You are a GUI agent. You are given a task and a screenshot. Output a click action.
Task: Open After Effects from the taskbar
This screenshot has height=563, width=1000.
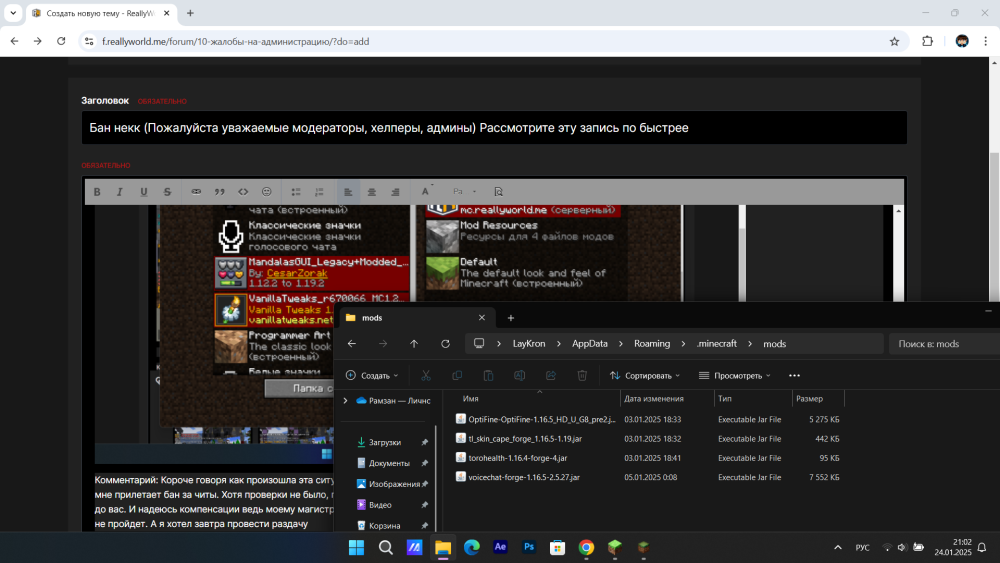coord(500,547)
